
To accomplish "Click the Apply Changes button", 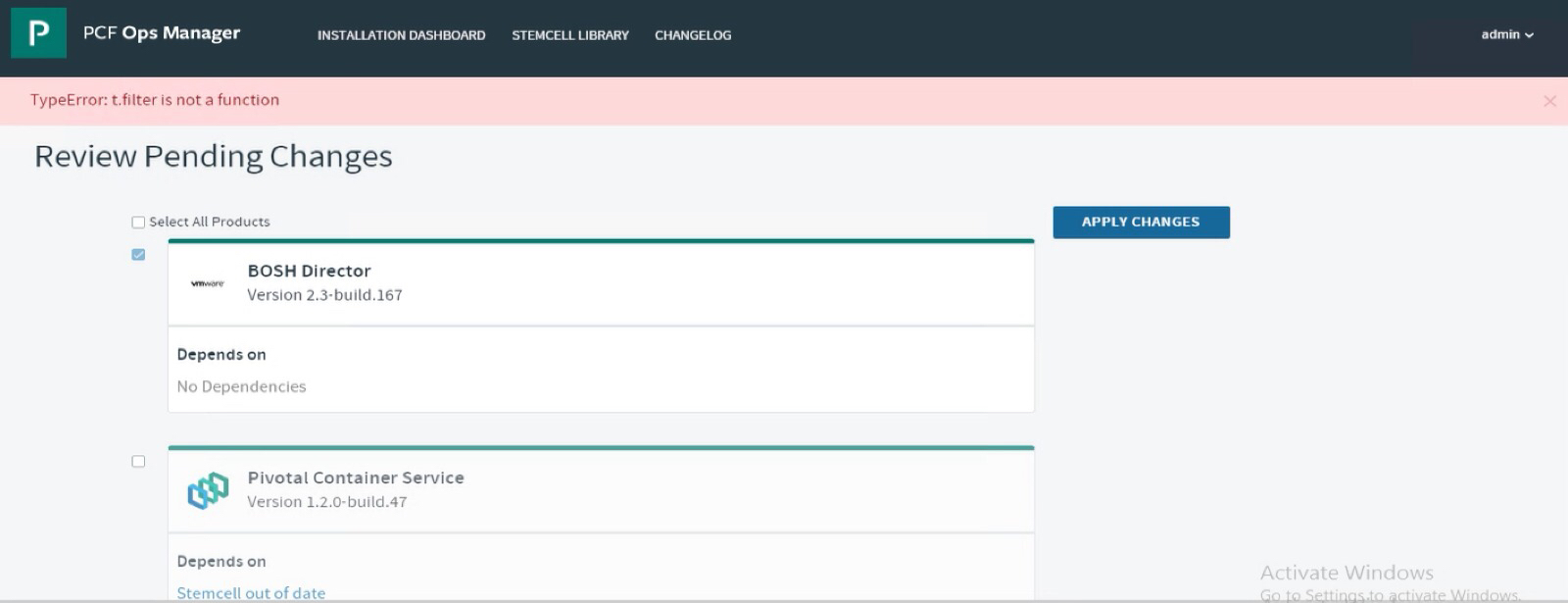I will click(x=1141, y=223).
